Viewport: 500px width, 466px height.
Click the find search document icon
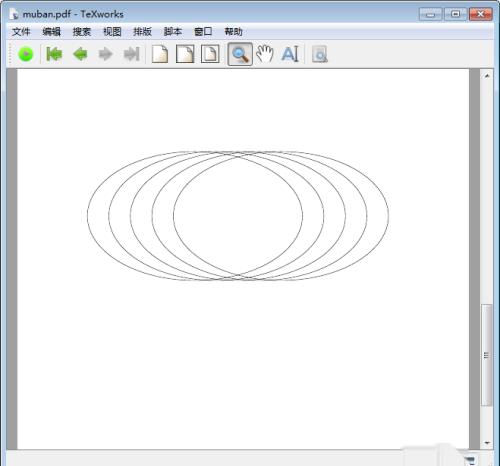coord(320,55)
